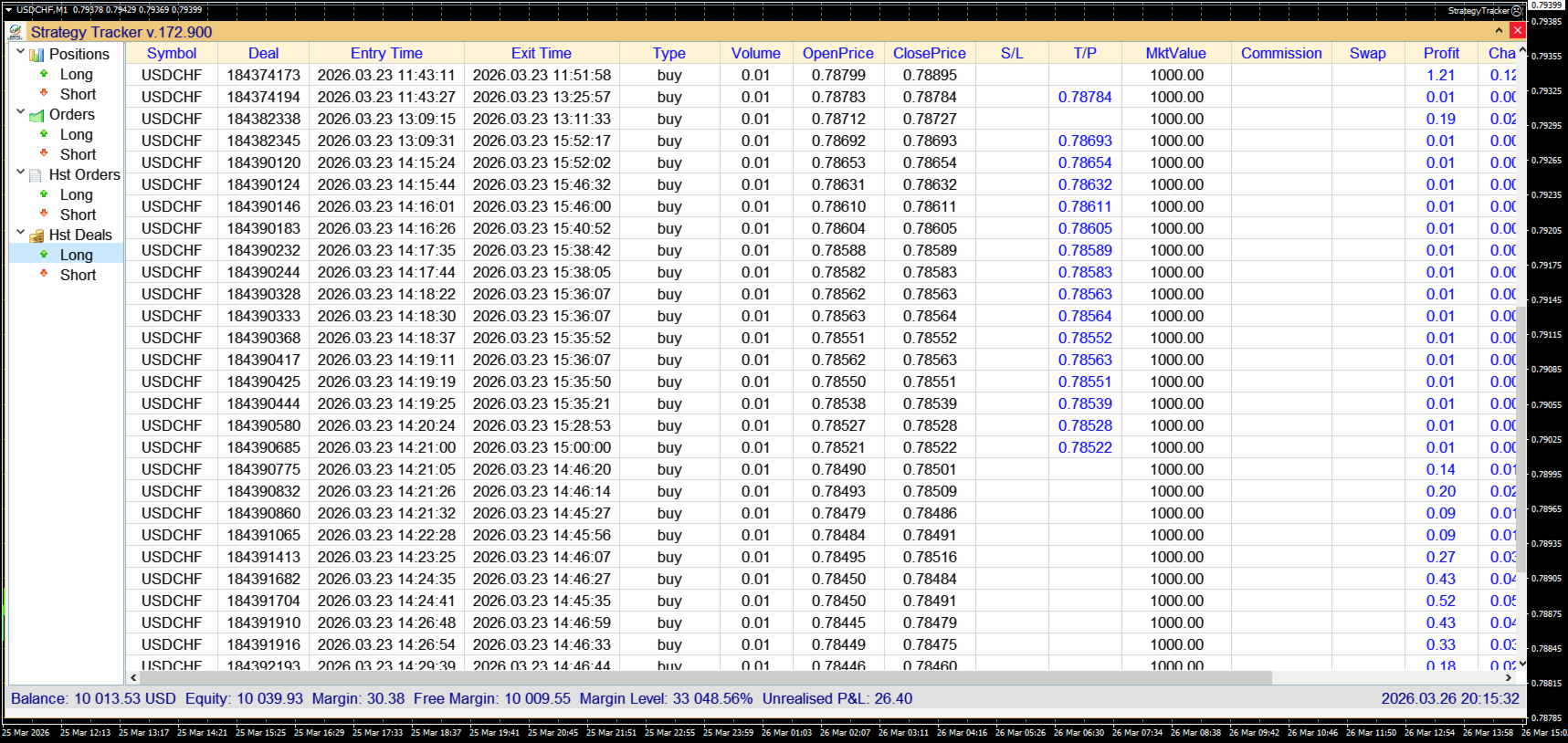Click the horizontal scrollbar right arrow
The image size is (1568, 743).
coord(1509,678)
